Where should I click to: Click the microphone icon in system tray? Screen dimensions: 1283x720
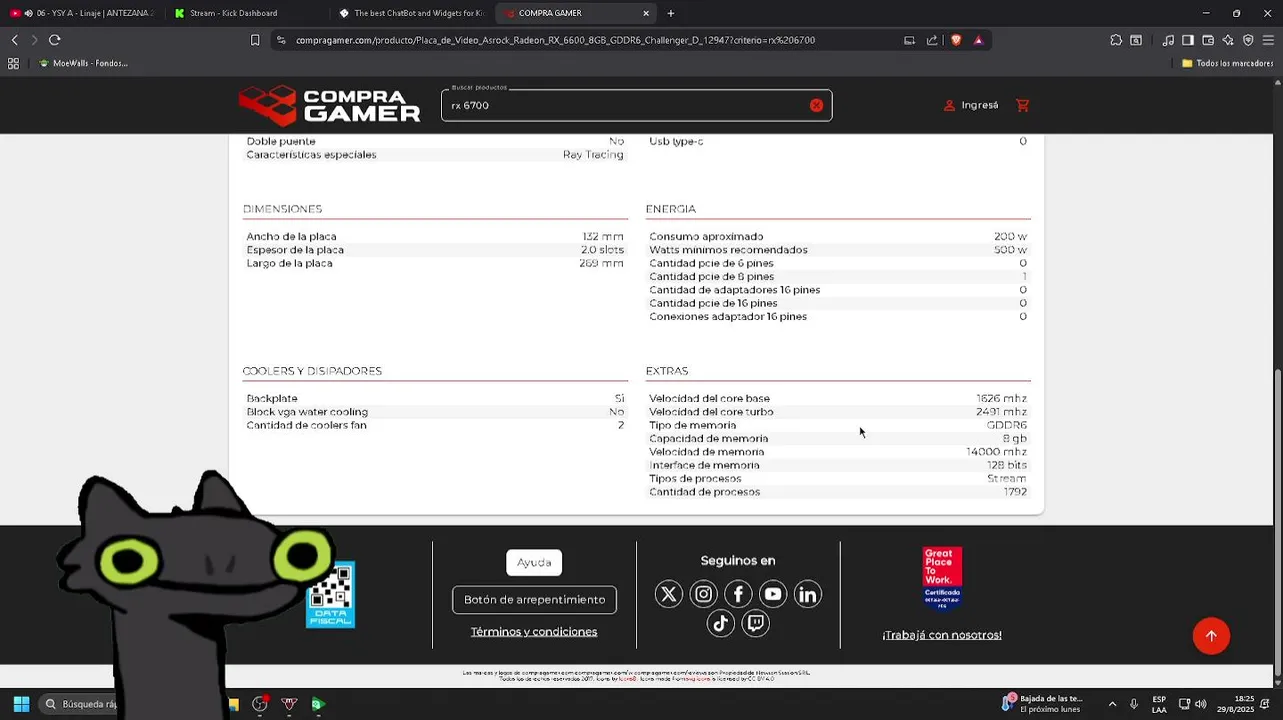[x=1133, y=704]
